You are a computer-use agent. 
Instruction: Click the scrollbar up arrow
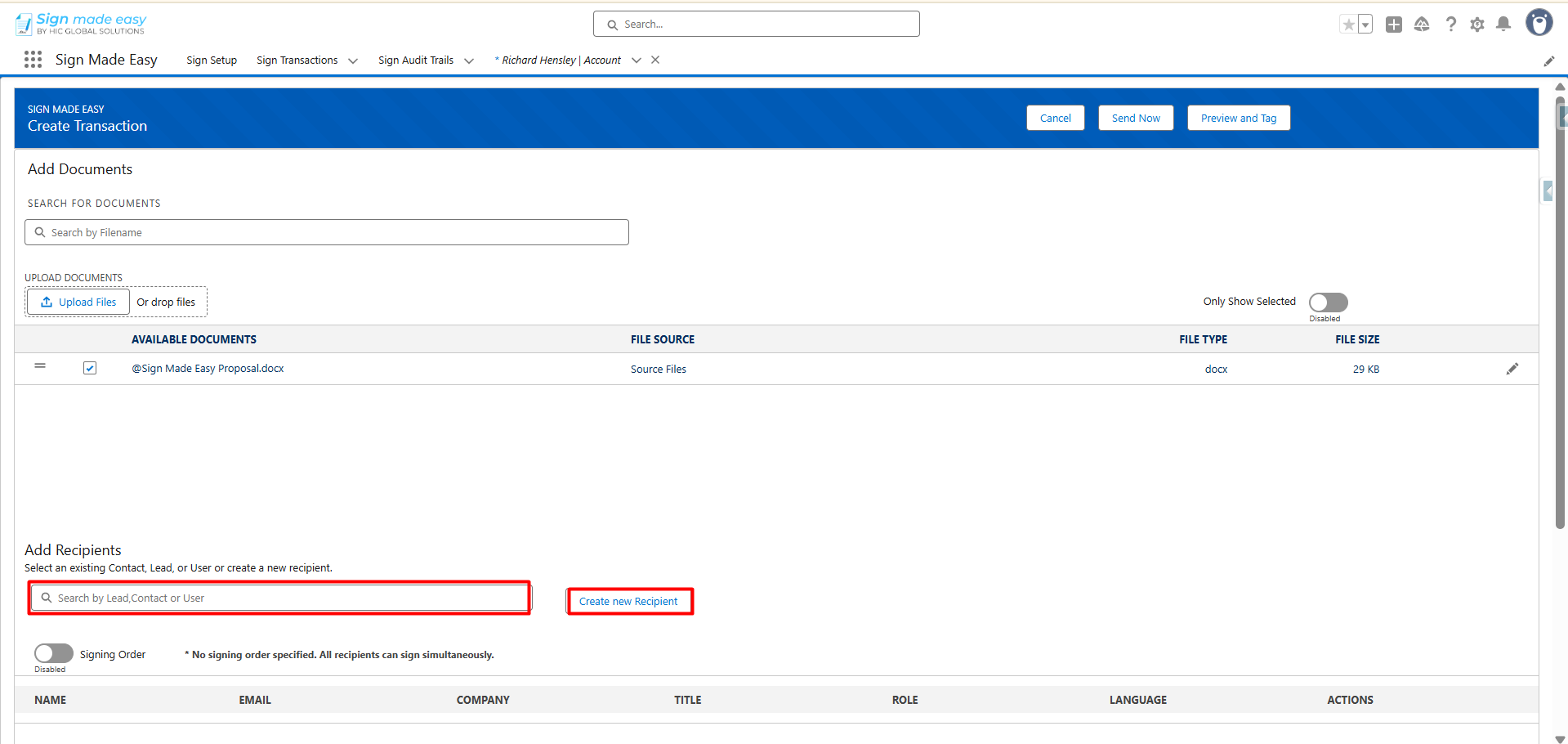pyautogui.click(x=1561, y=87)
